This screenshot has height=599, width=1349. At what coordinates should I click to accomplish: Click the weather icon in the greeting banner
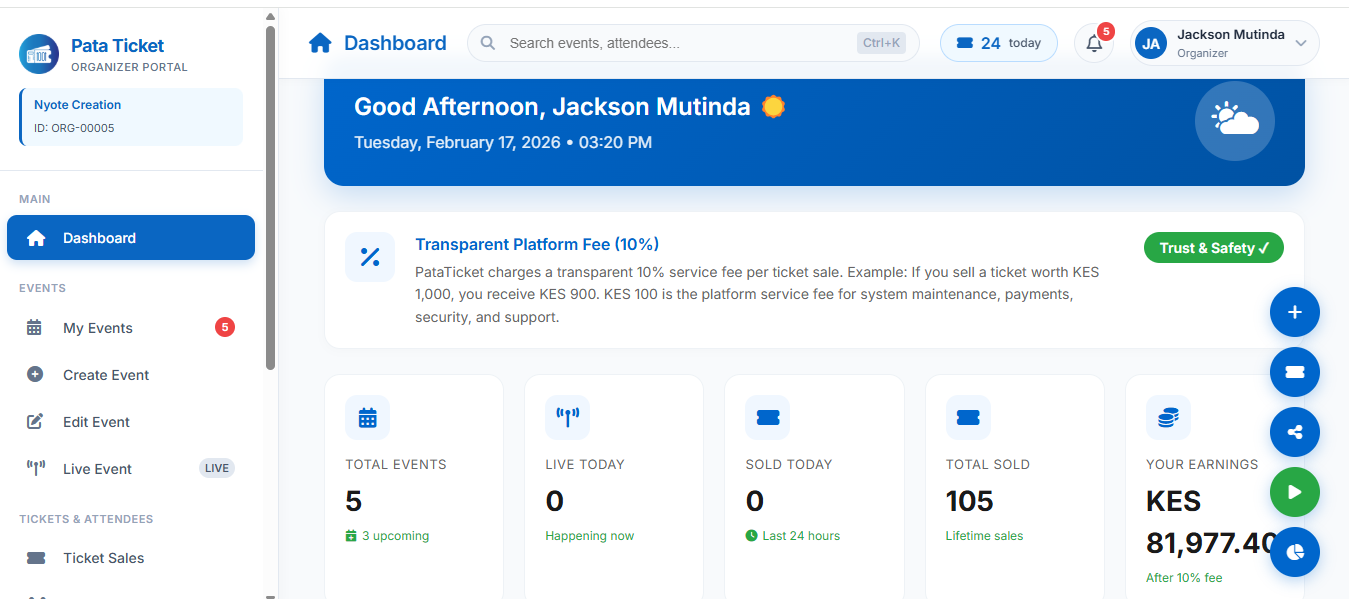[x=1234, y=120]
